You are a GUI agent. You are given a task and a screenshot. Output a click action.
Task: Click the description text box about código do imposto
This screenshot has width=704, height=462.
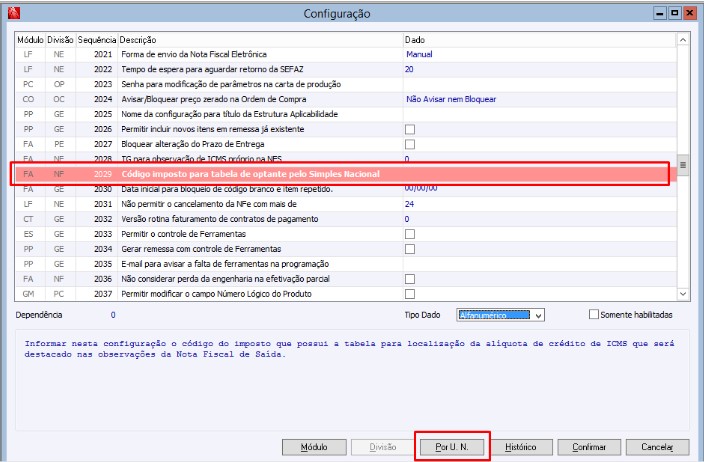[352, 380]
